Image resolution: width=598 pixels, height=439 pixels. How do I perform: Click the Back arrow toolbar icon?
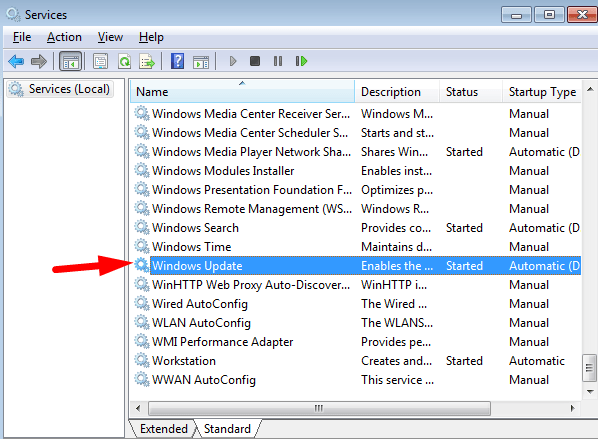coord(16,61)
